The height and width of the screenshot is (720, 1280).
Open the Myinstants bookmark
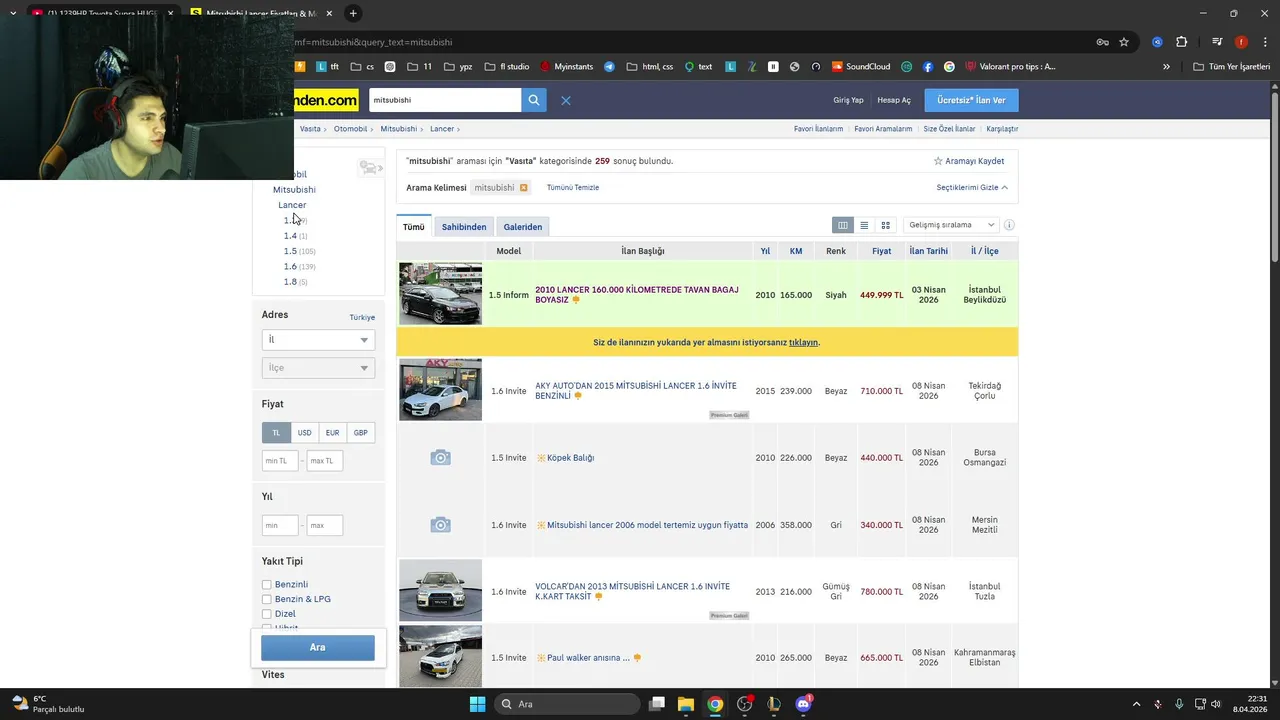(x=567, y=67)
